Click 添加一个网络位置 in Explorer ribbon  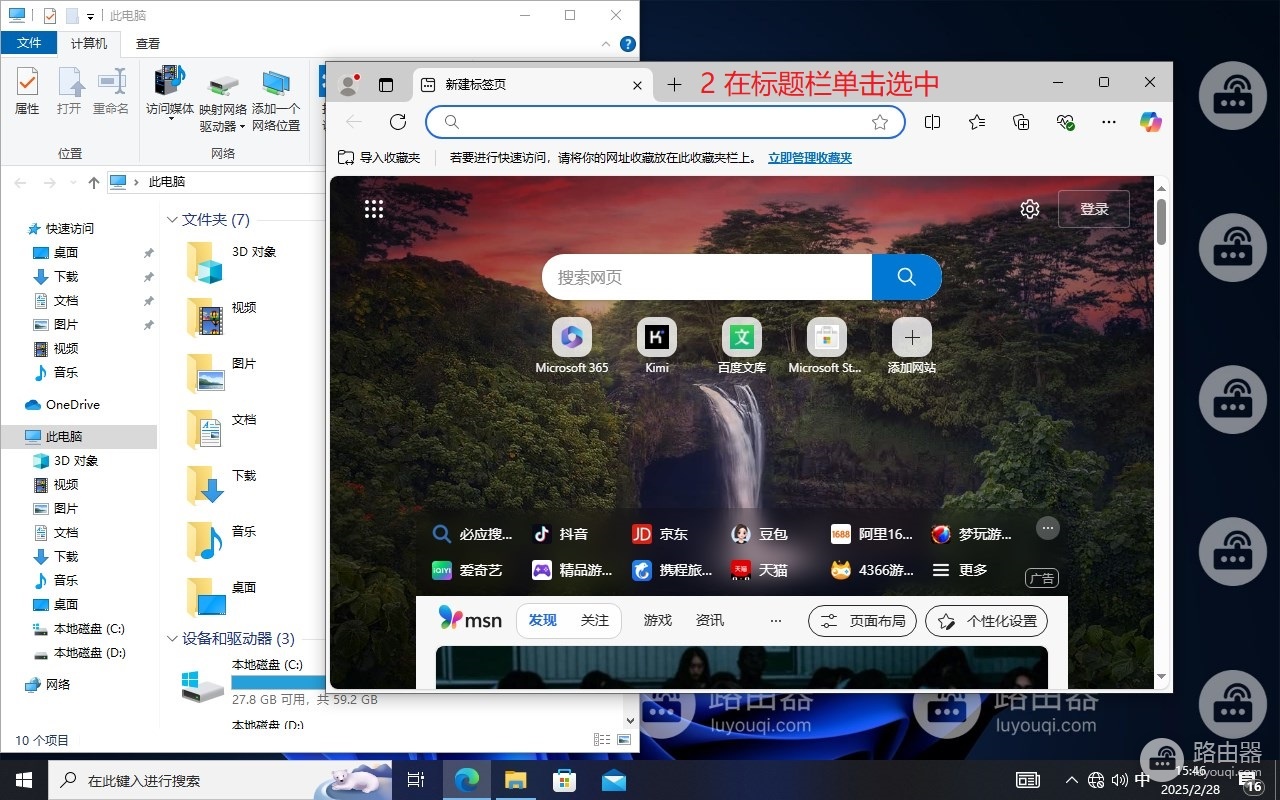pyautogui.click(x=276, y=101)
